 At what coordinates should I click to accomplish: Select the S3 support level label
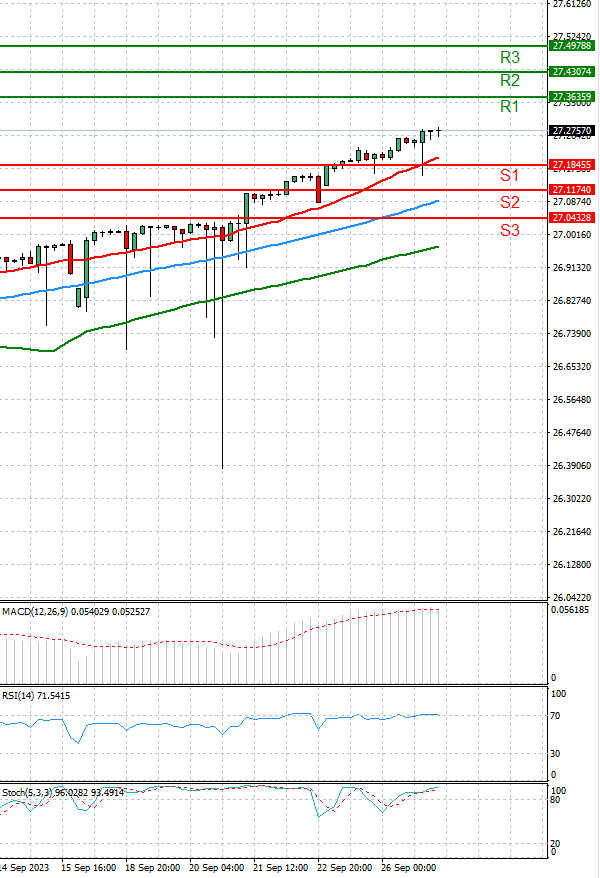(x=510, y=231)
